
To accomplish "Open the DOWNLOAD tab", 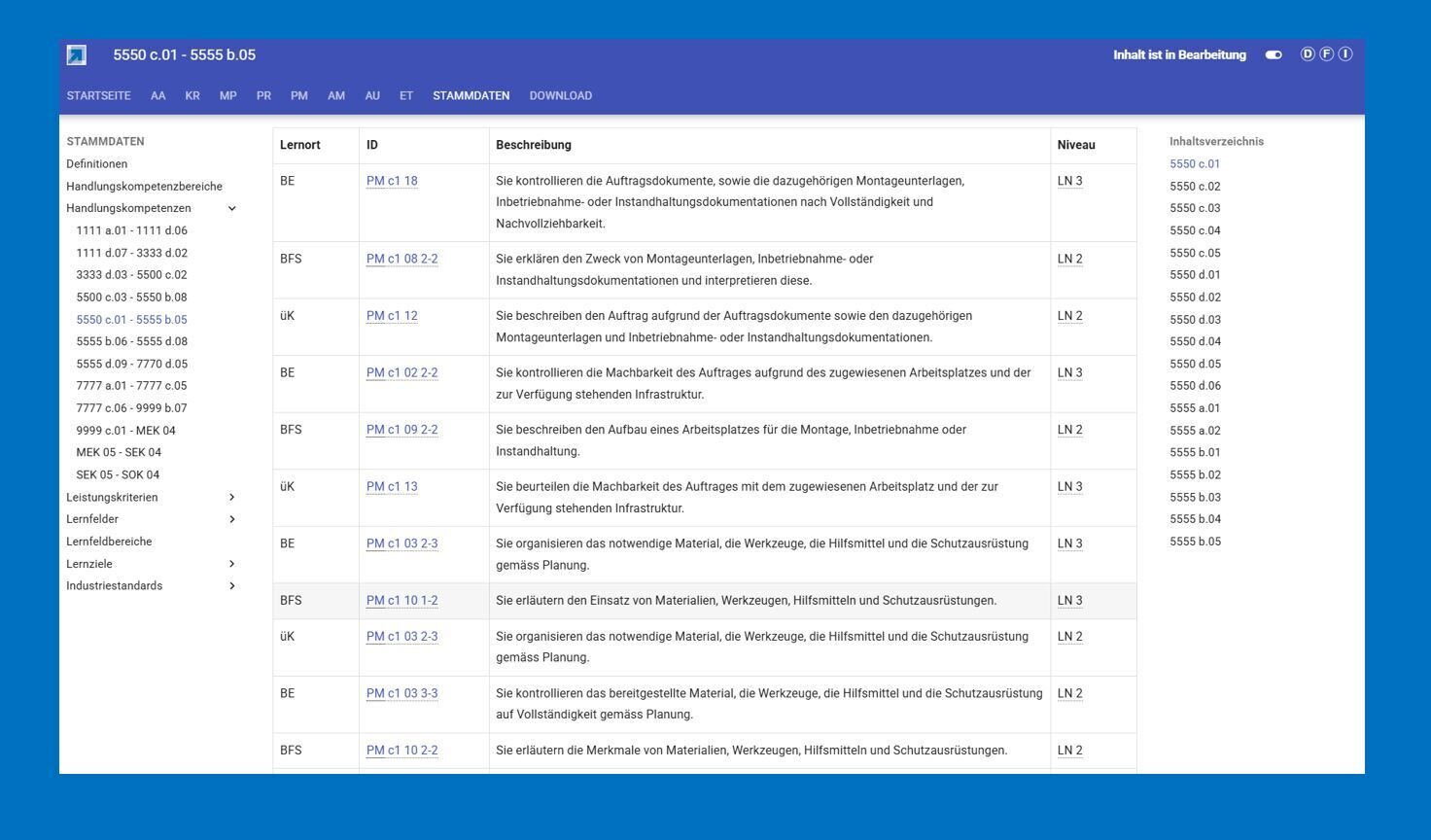I will pyautogui.click(x=560, y=96).
